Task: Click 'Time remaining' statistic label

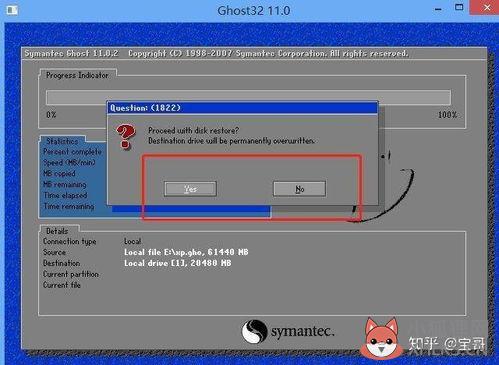Action: tap(69, 206)
